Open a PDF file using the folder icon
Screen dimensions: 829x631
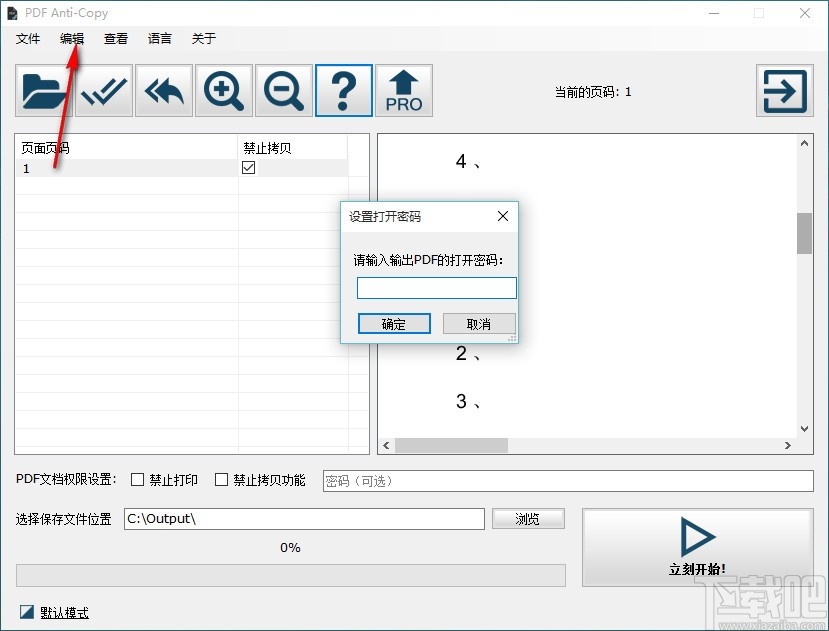[42, 90]
